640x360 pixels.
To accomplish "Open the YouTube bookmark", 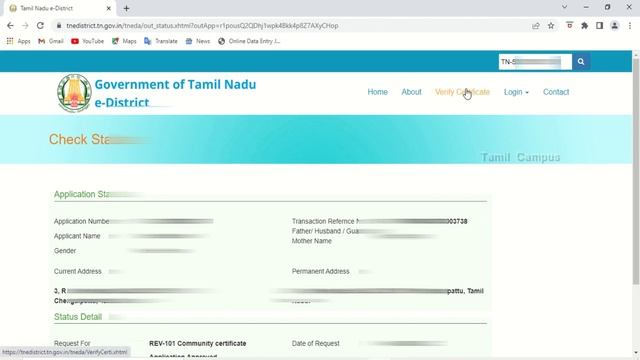I will (x=87, y=41).
